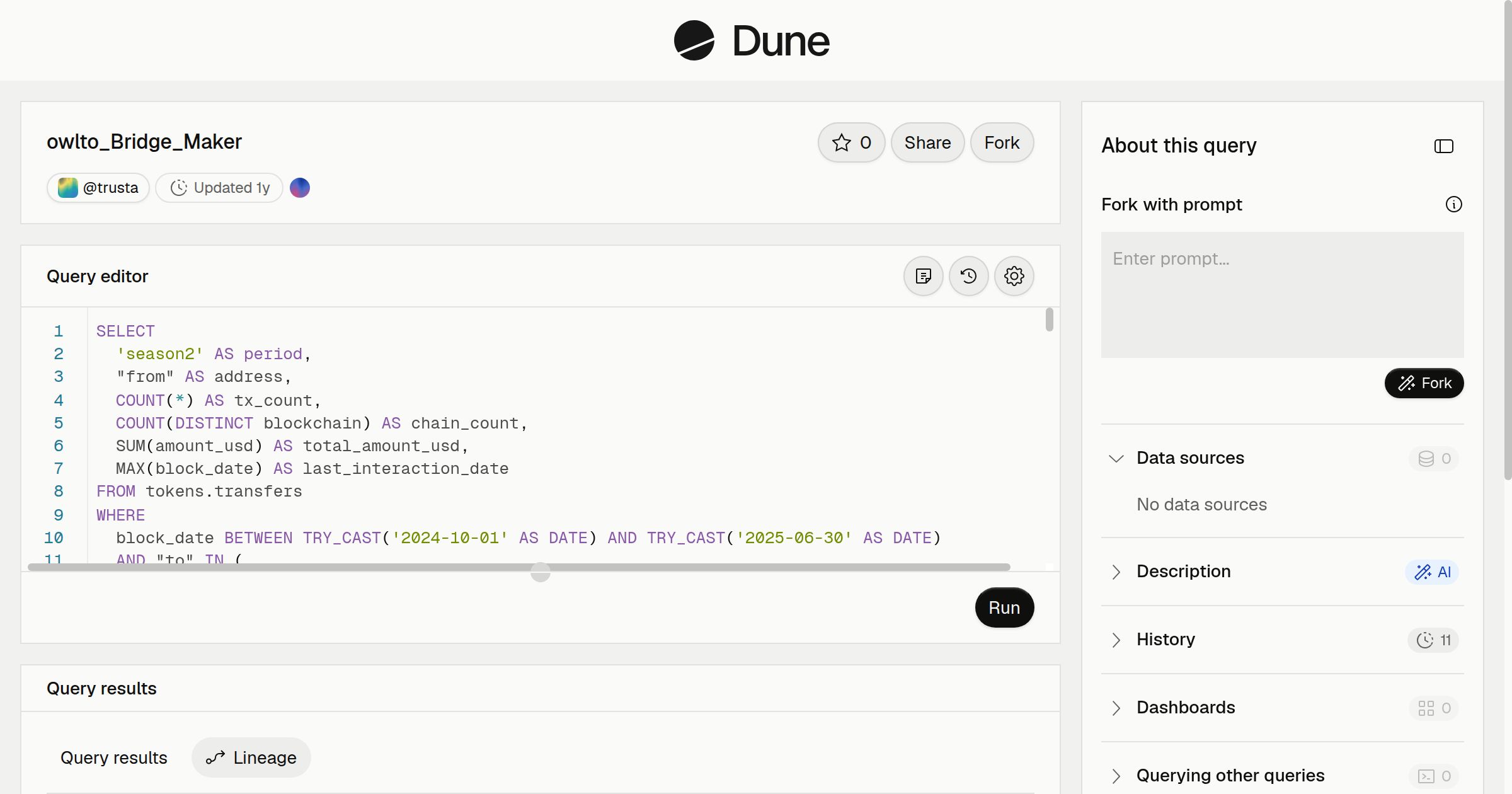Click the Dune logo icon
The height and width of the screenshot is (794, 1512).
[694, 40]
